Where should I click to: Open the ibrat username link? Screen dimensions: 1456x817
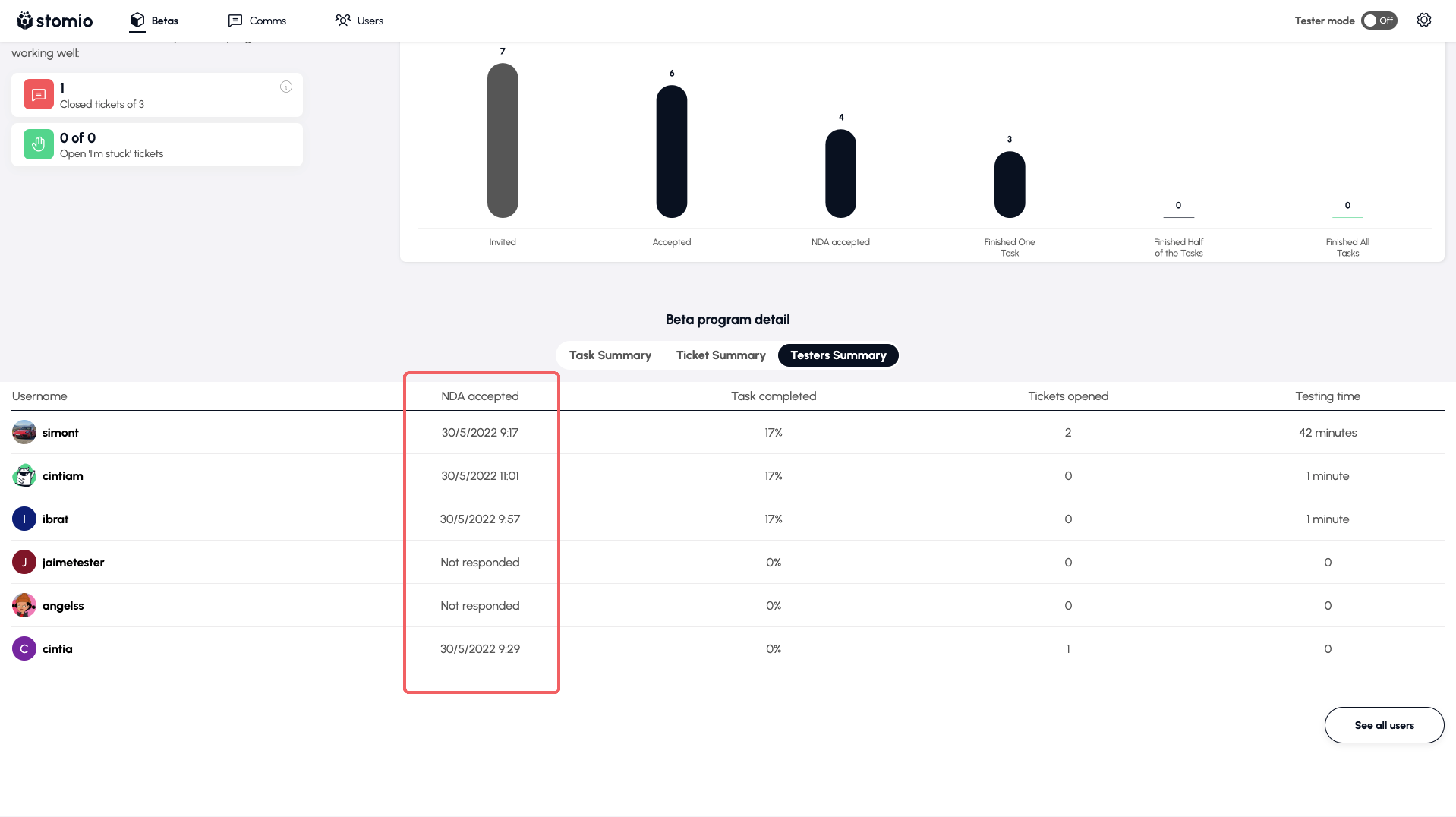[55, 519]
